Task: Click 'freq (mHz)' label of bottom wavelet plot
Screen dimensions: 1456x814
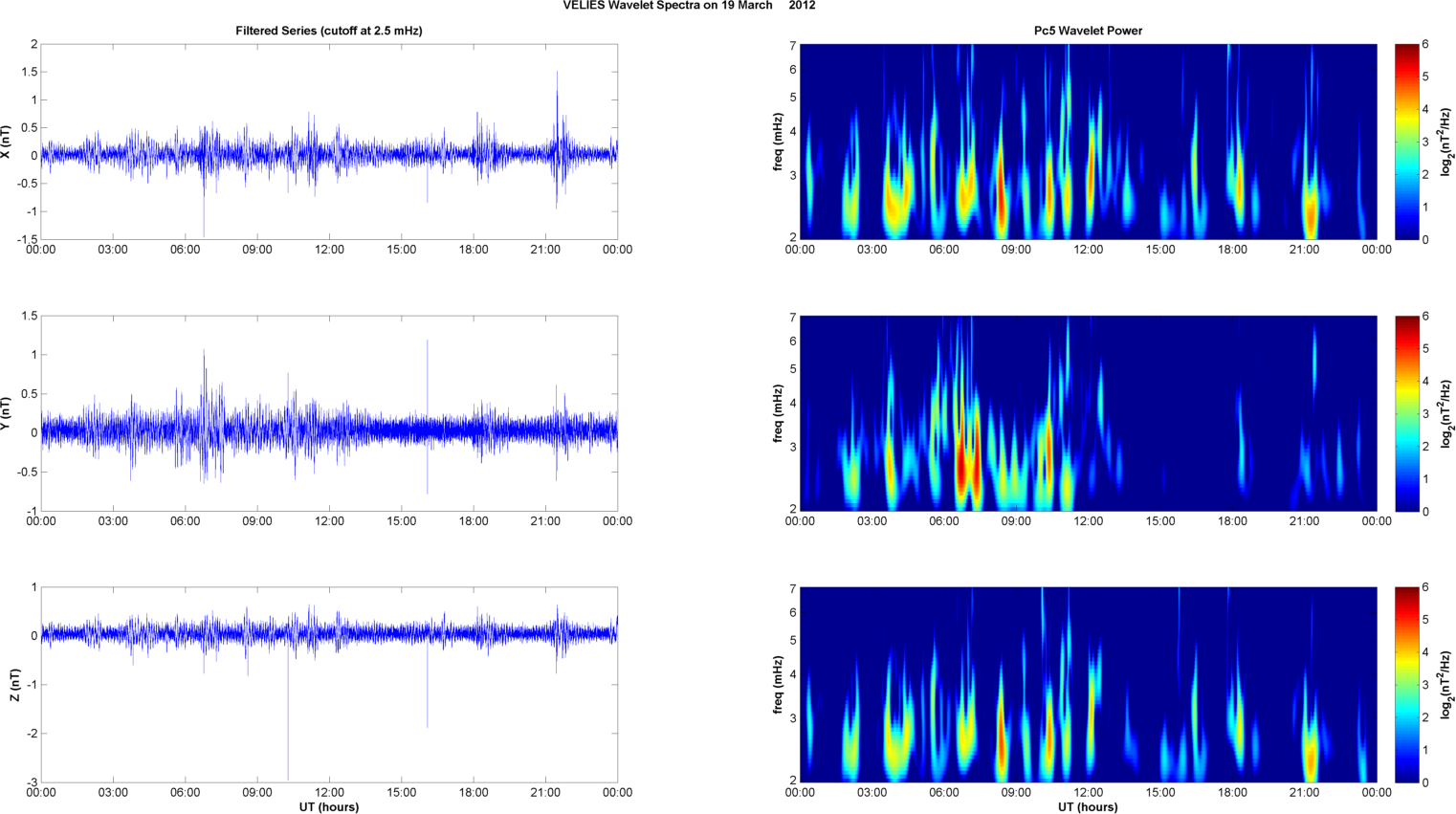Action: 779,685
